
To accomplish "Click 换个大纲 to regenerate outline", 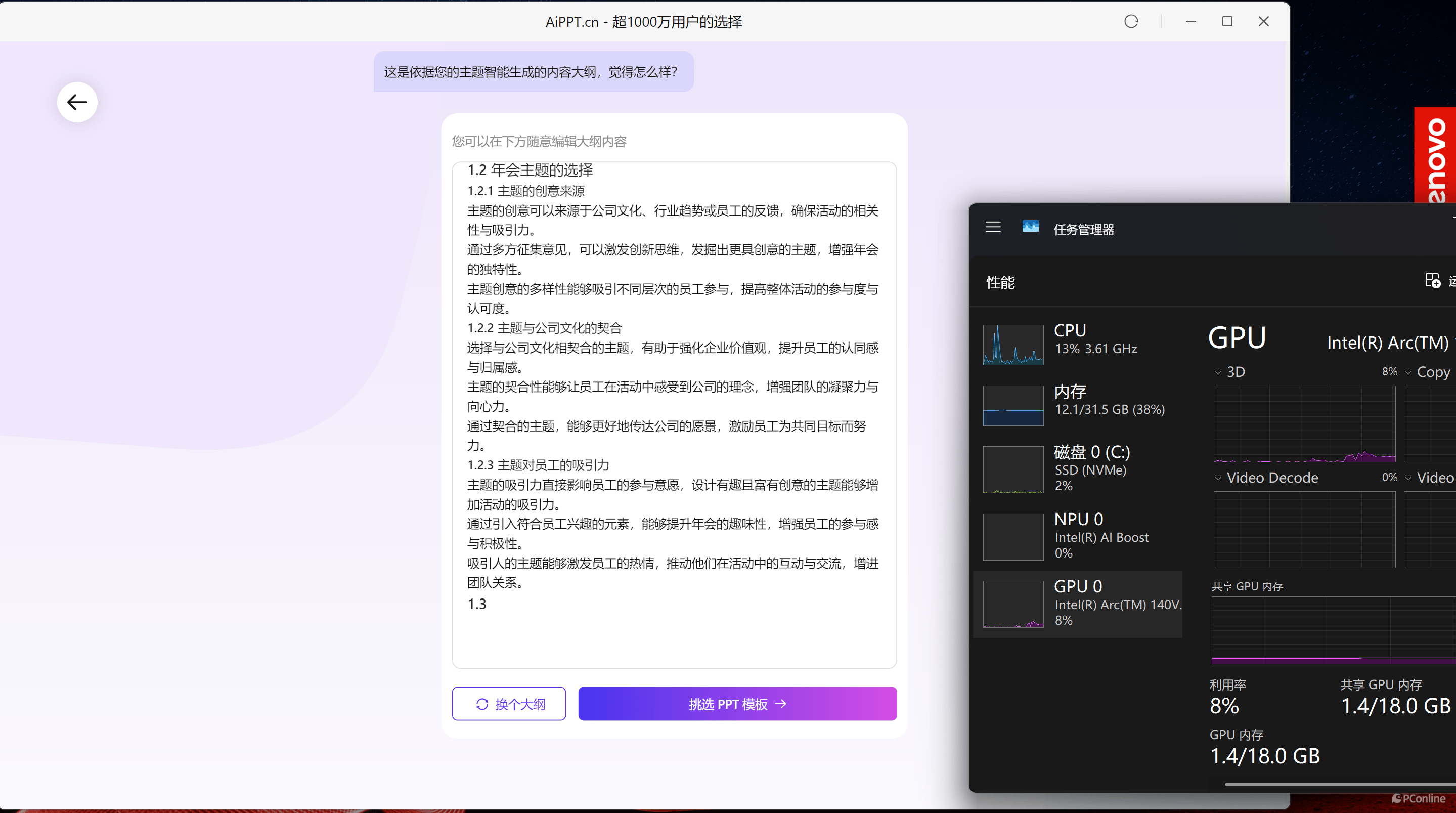I will pos(509,704).
